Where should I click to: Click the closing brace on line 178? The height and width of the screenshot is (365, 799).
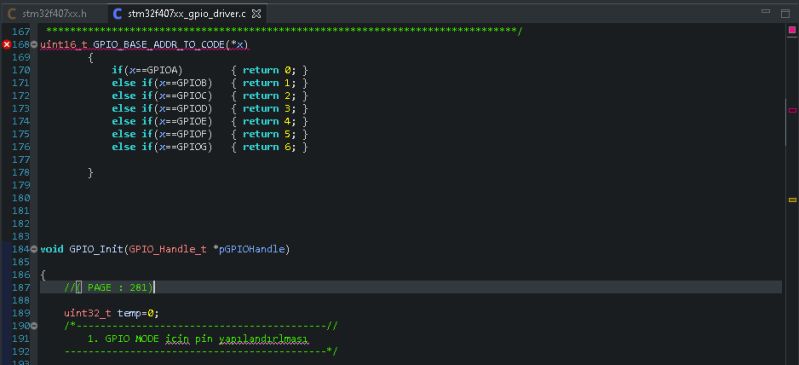click(x=90, y=172)
